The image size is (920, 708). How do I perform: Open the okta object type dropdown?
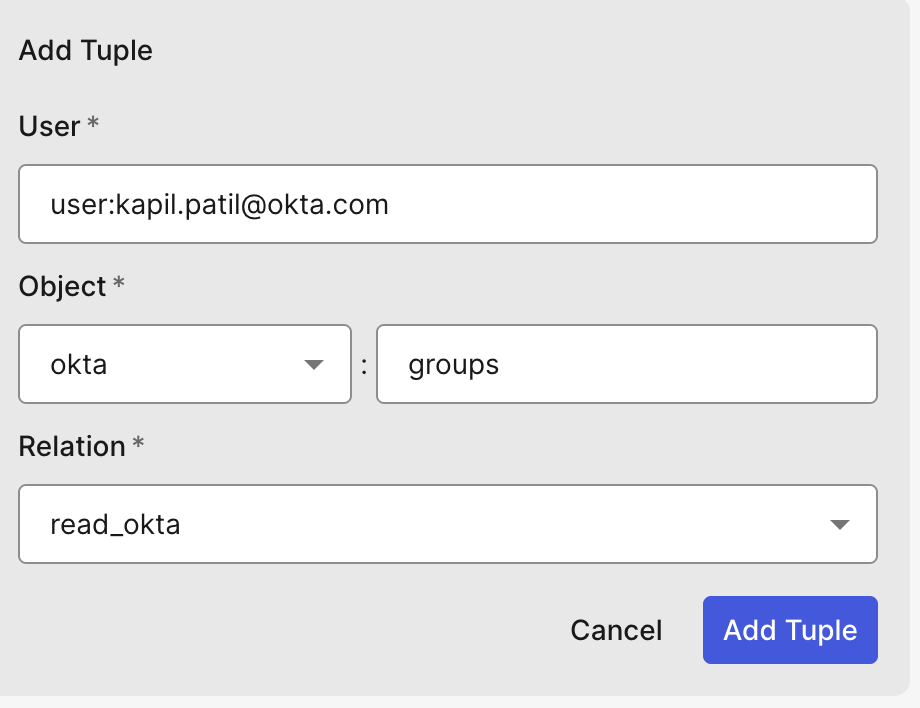[x=185, y=364]
